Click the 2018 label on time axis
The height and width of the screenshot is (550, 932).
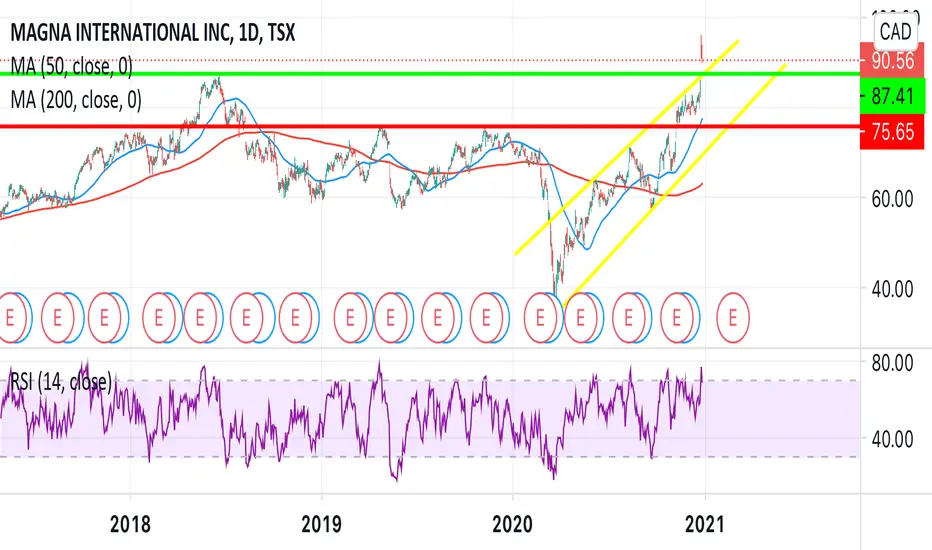coord(130,524)
